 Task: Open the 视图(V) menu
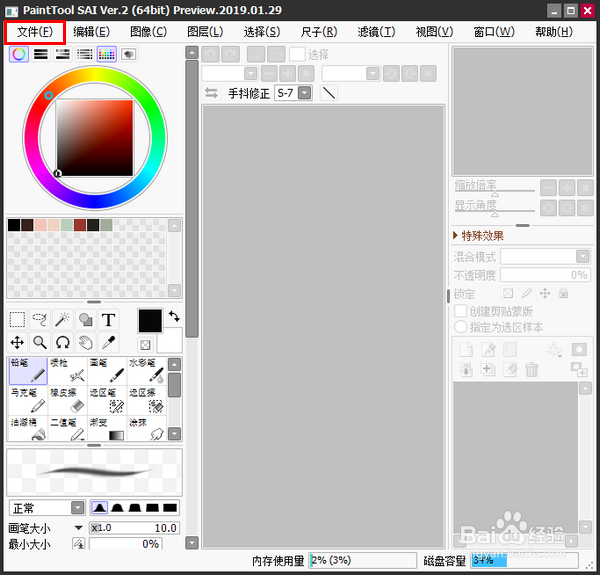pyautogui.click(x=434, y=32)
